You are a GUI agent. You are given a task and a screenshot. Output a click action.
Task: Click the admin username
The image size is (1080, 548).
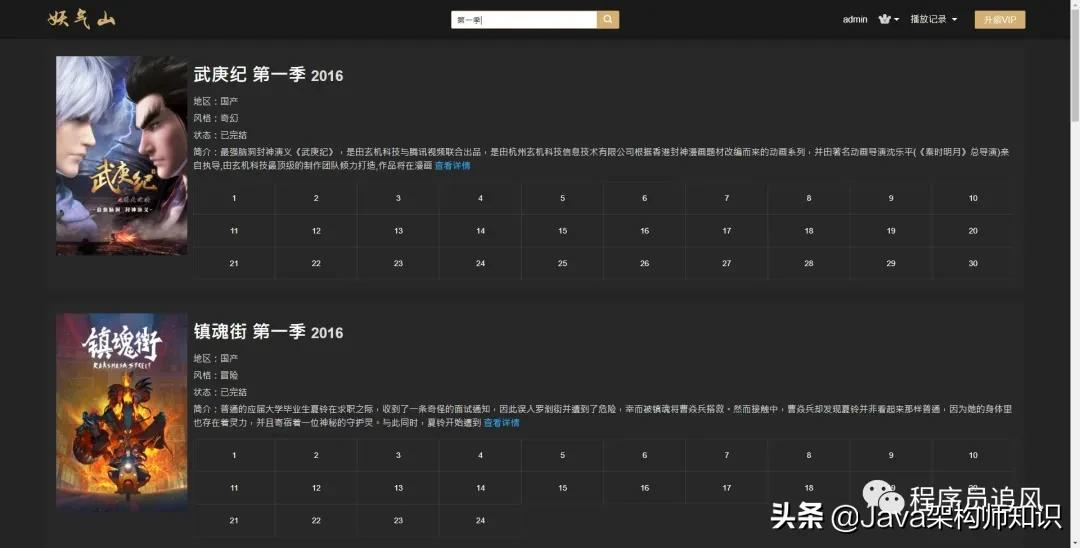(855, 19)
